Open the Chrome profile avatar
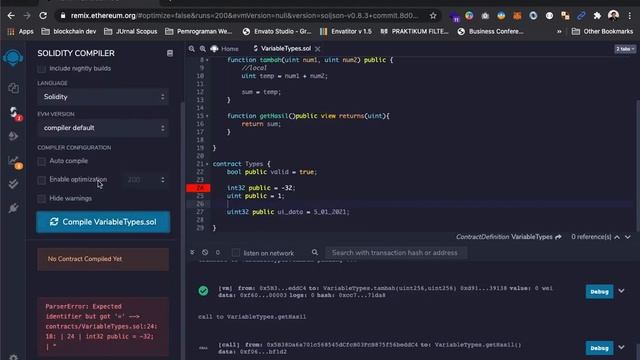The width and height of the screenshot is (640, 360). tap(613, 16)
